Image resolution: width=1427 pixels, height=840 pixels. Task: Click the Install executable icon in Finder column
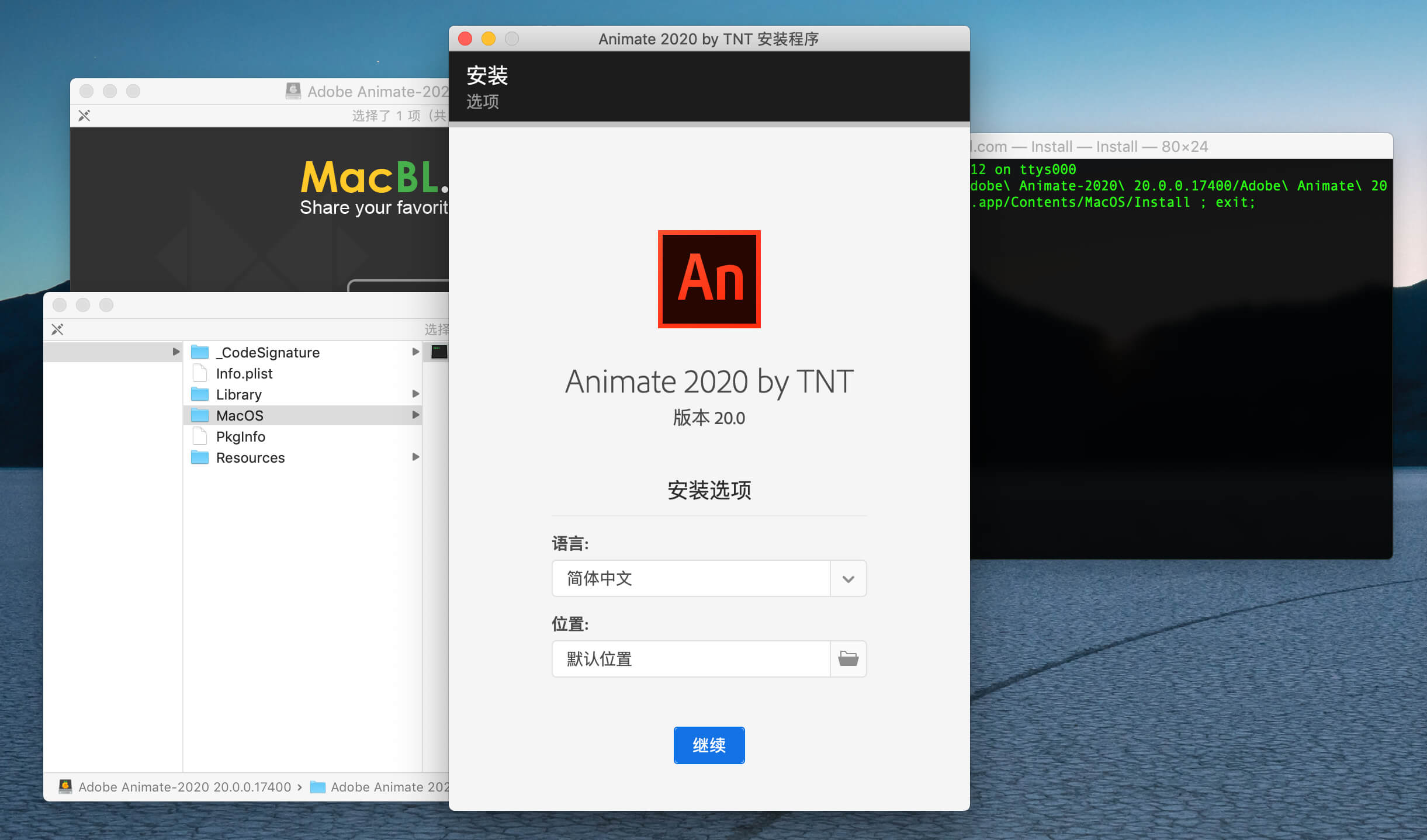coord(439,352)
